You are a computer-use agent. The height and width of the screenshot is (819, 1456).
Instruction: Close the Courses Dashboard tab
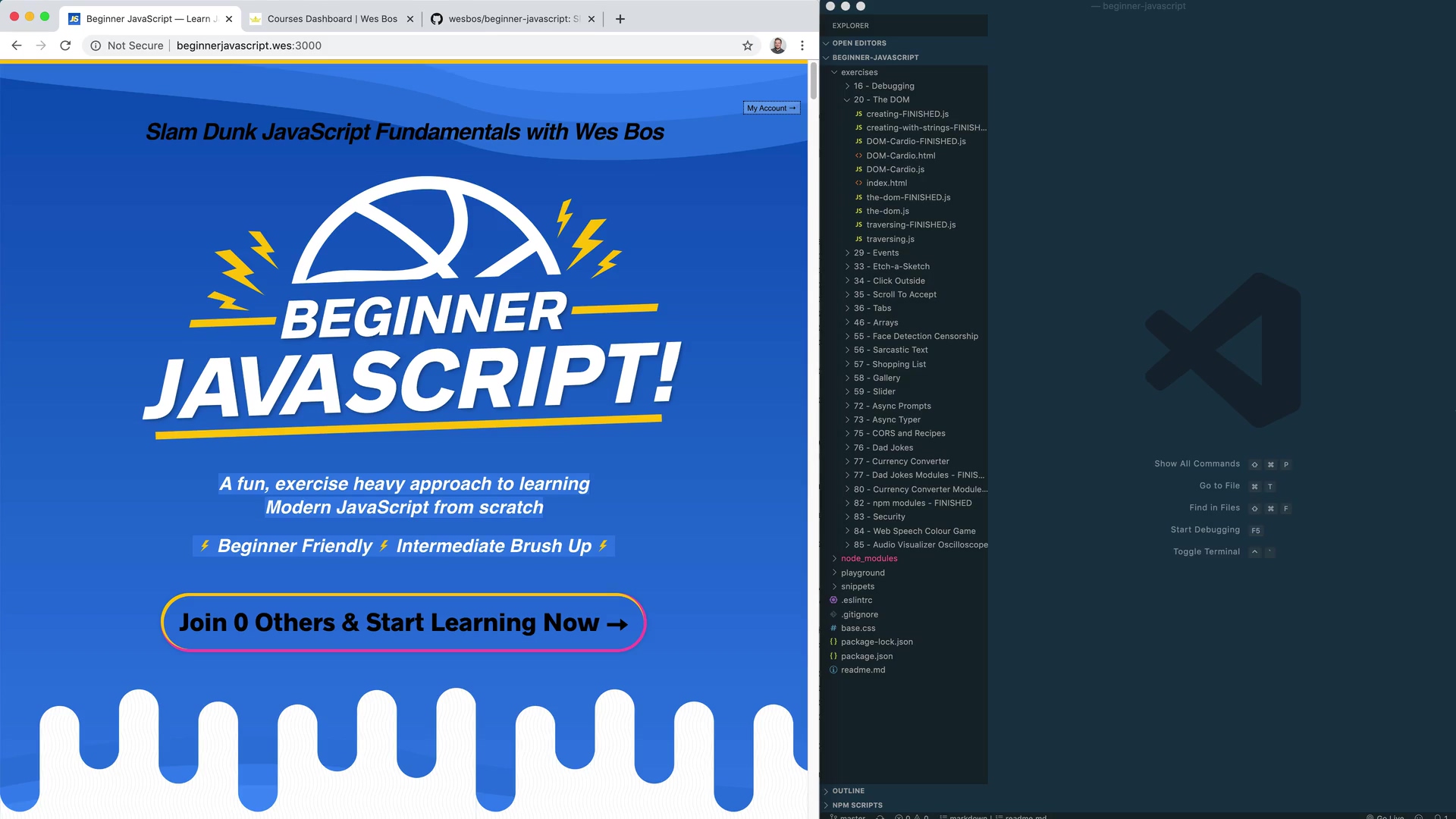coord(410,19)
